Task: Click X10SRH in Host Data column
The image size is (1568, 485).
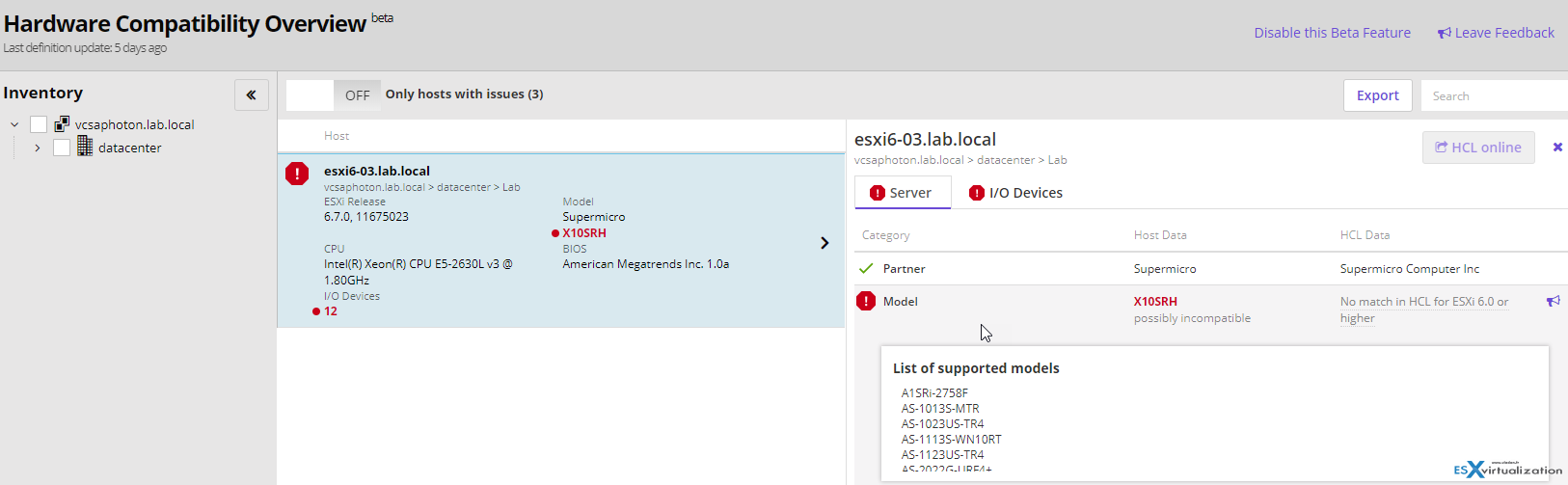Action: (1155, 302)
